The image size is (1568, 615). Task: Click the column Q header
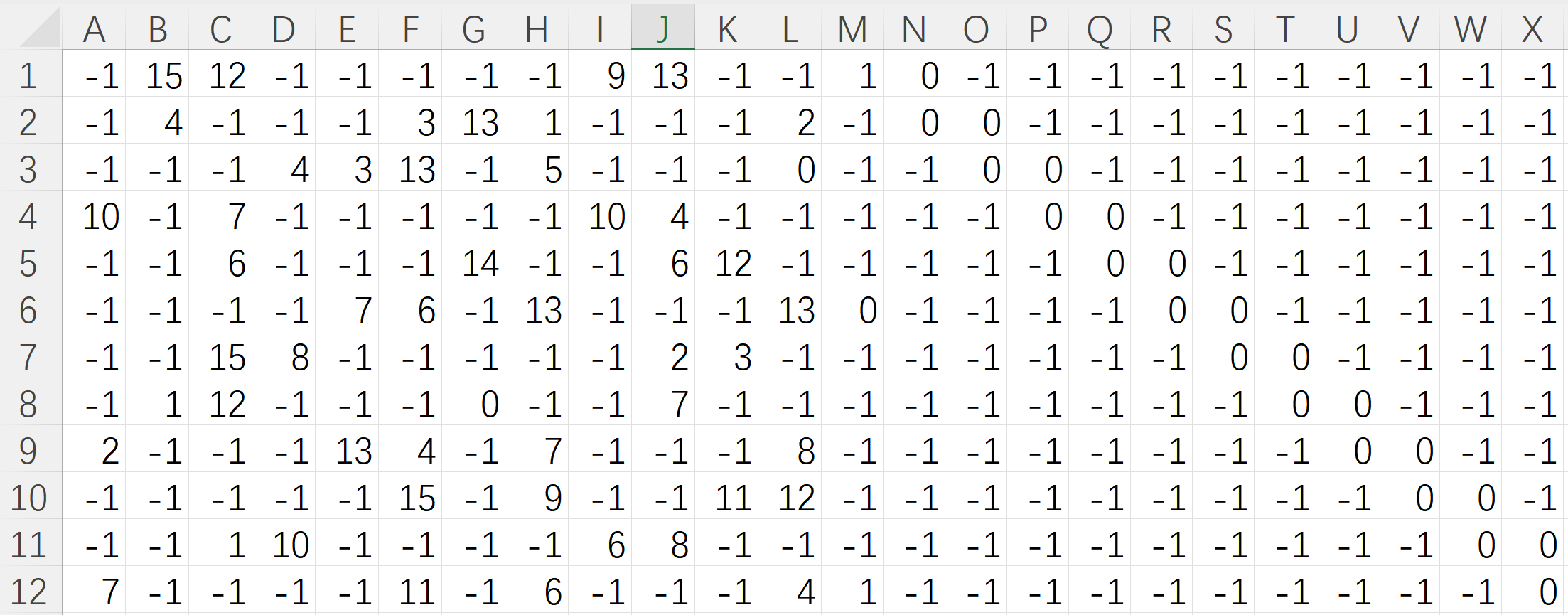click(1100, 28)
